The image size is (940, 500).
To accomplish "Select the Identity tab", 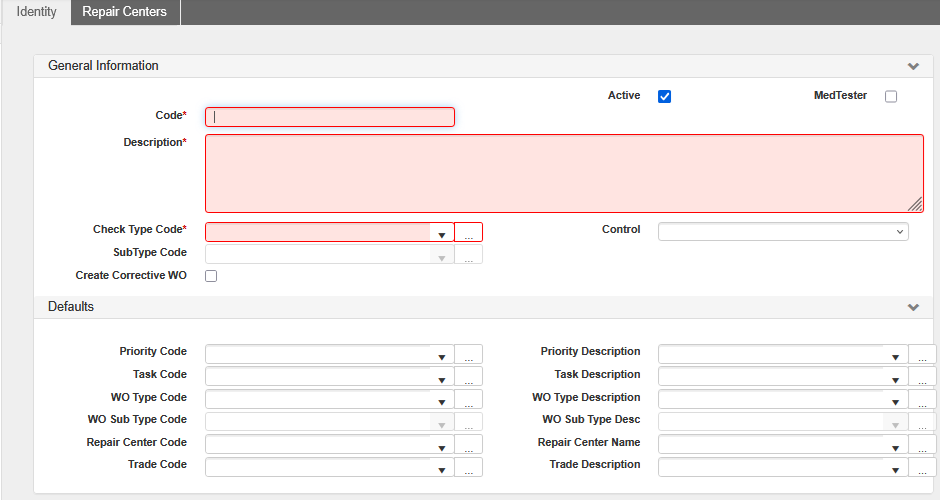I will [36, 12].
